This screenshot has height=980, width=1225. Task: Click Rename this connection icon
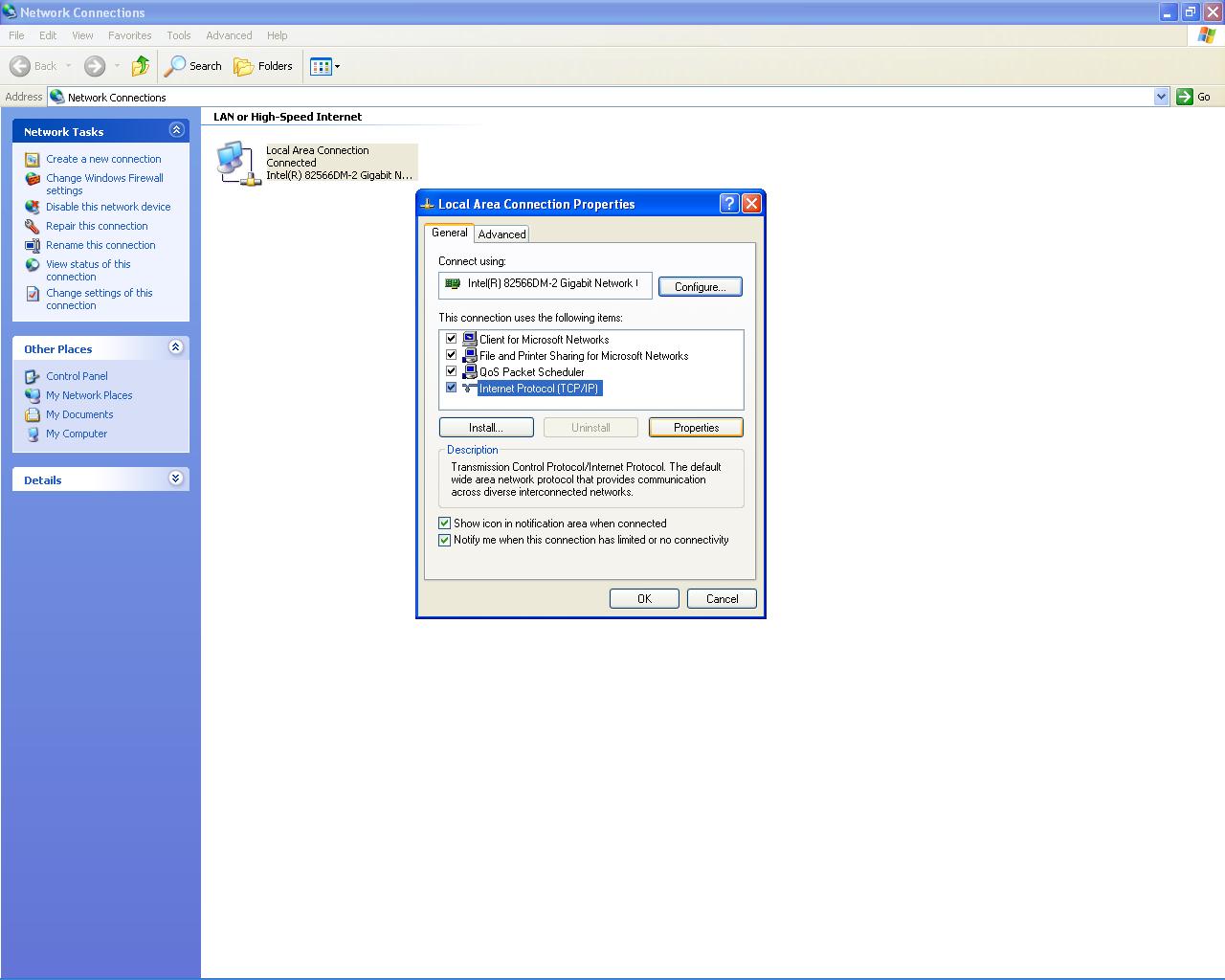[33, 245]
